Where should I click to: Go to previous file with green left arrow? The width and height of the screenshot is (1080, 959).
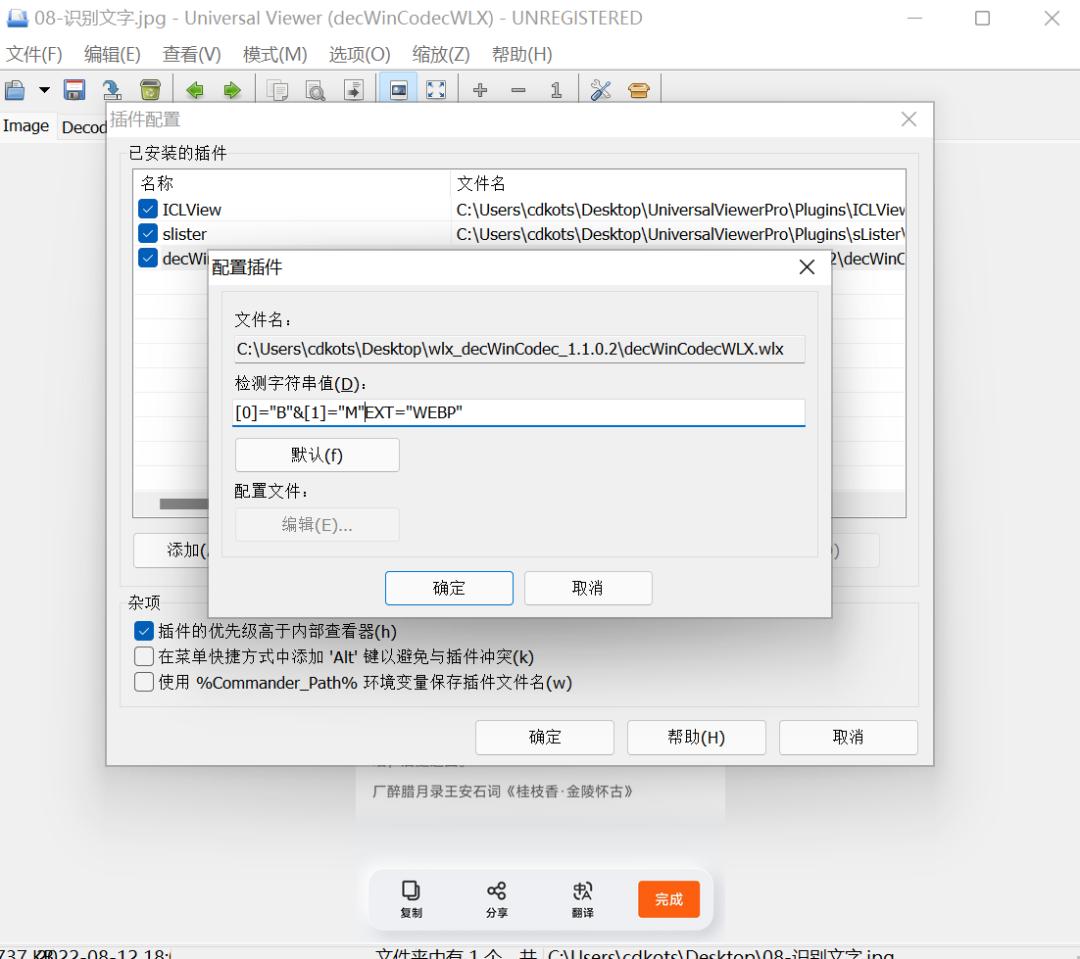click(195, 90)
